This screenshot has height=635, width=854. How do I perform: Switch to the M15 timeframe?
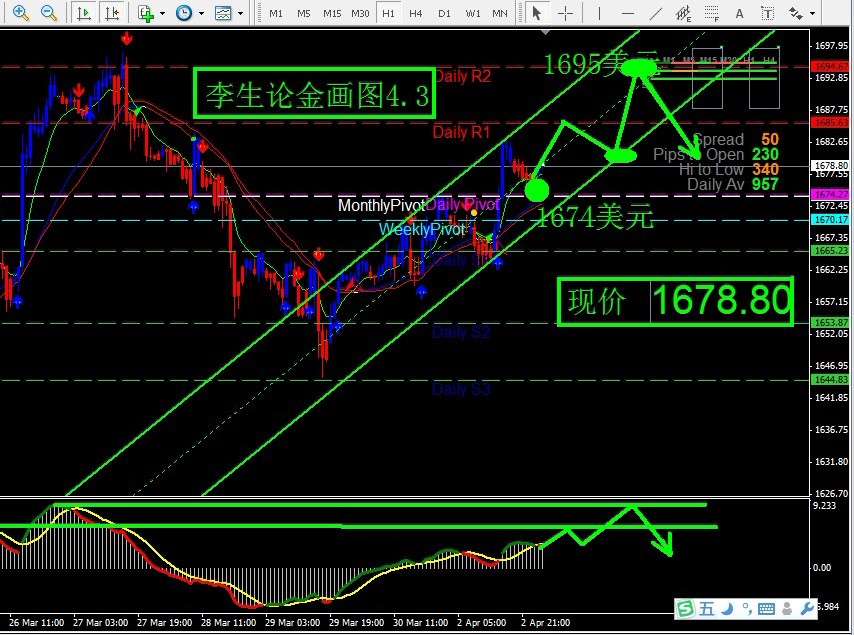click(x=332, y=13)
